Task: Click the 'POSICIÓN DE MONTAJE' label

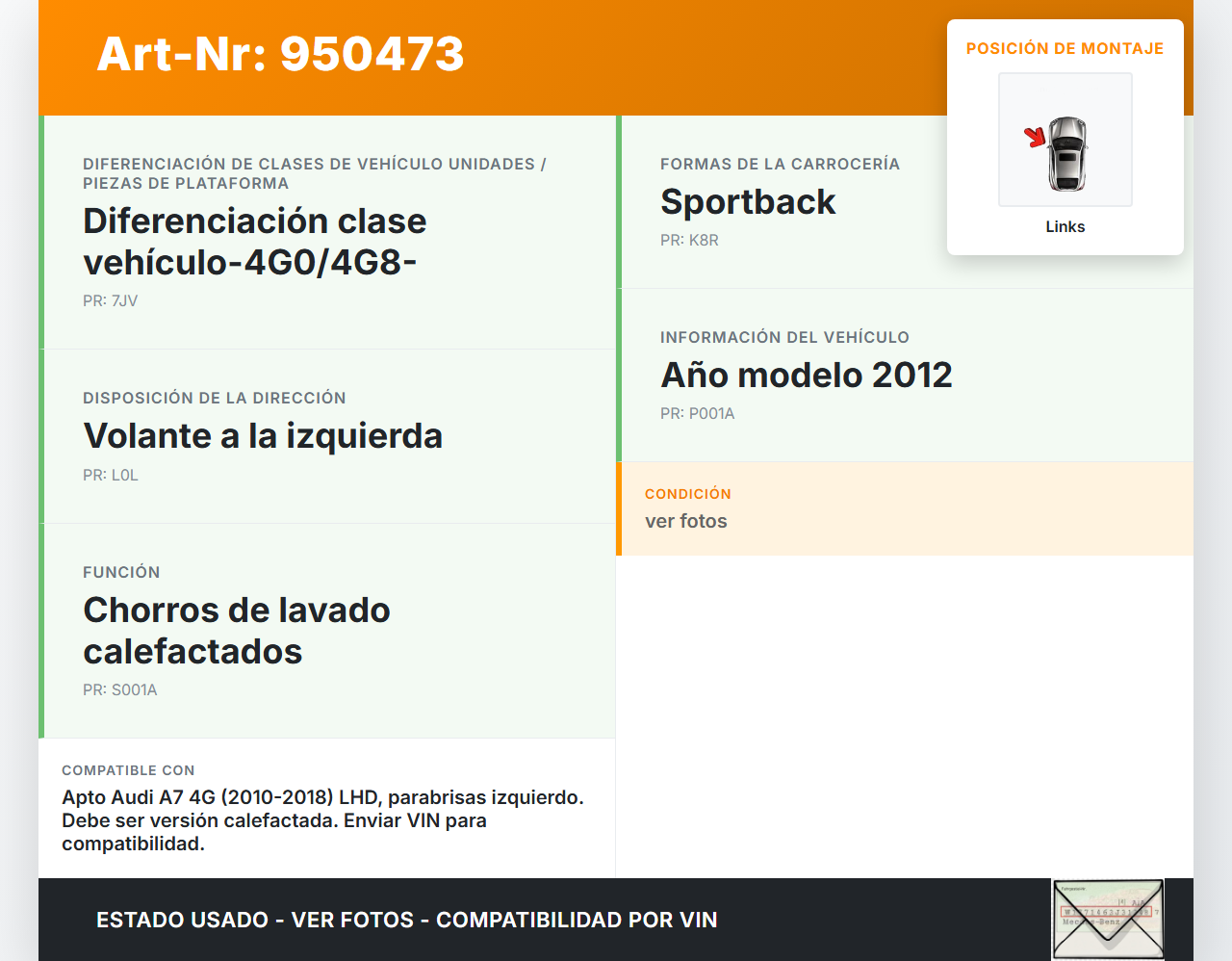Action: pyautogui.click(x=1065, y=48)
